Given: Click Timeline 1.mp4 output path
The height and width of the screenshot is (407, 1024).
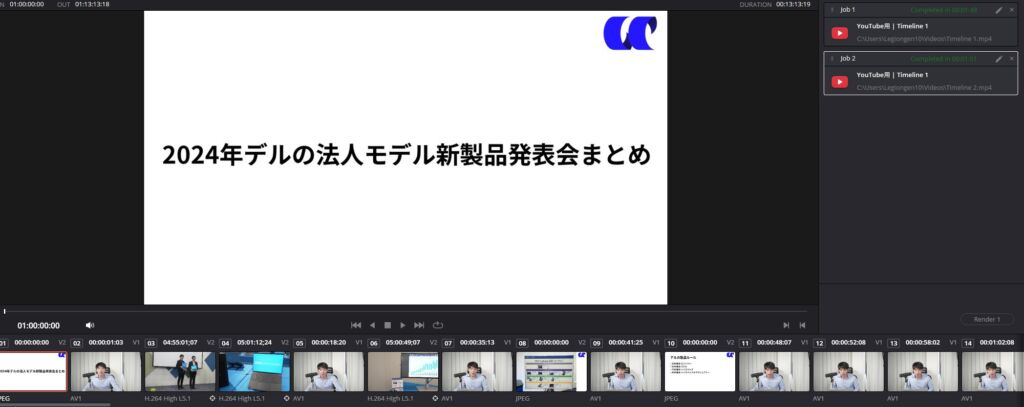Looking at the screenshot, I should coord(924,39).
